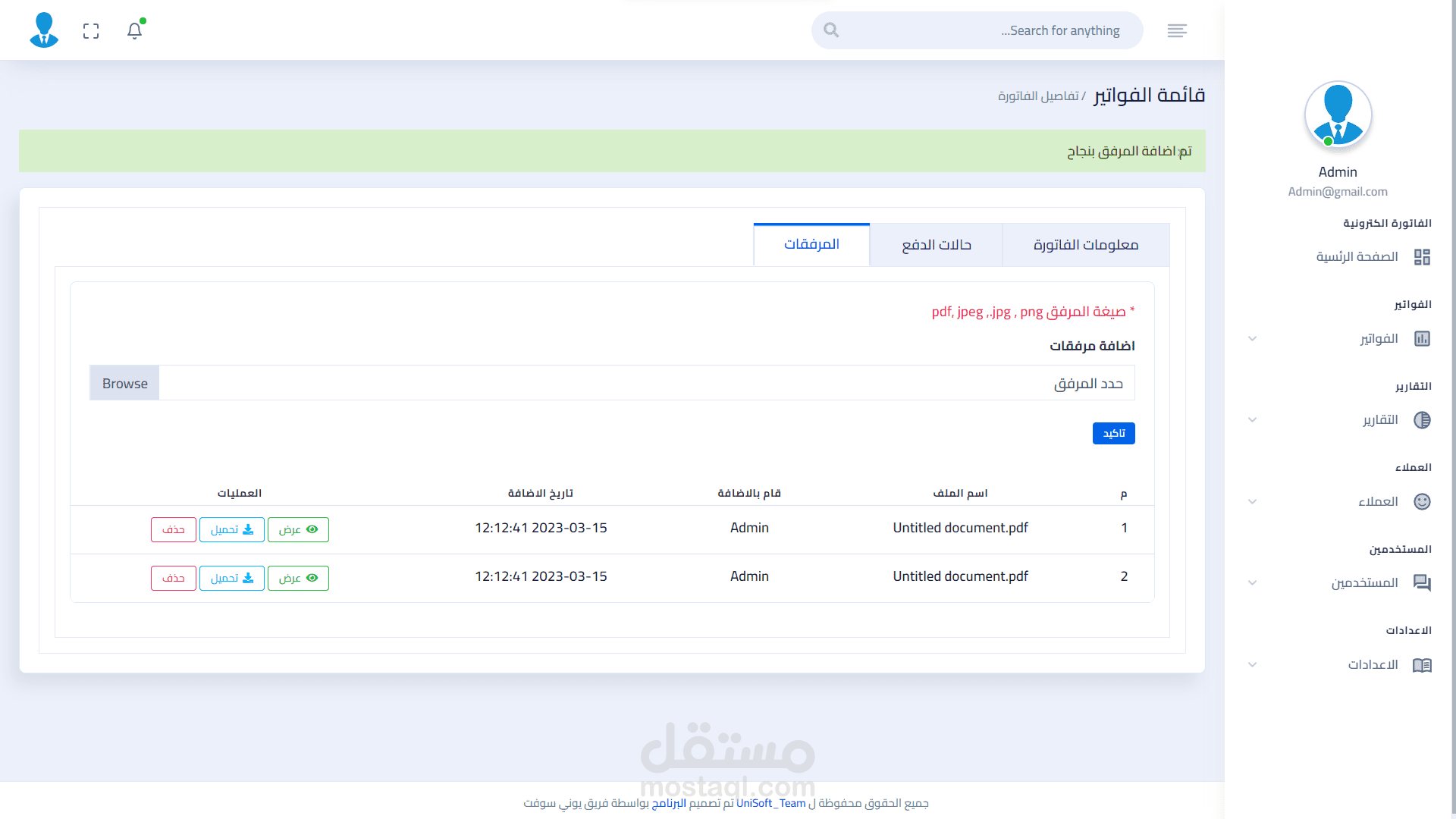Switch to the معلومات الفاتورة tab
This screenshot has height=819, width=1456.
(x=1085, y=245)
